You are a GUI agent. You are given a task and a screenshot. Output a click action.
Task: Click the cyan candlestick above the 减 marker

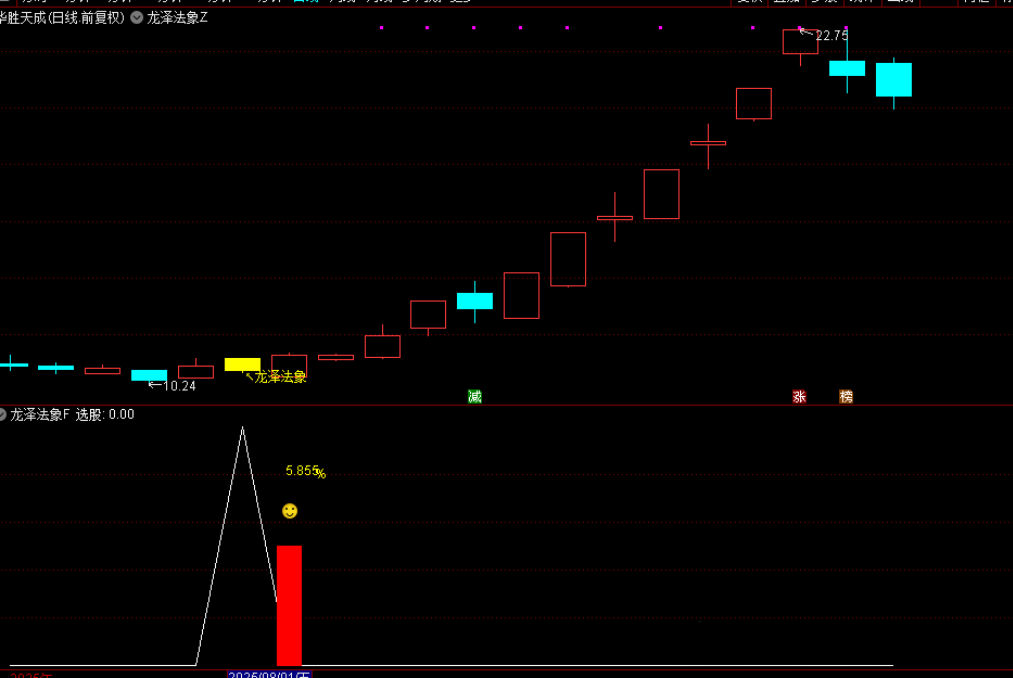[475, 301]
